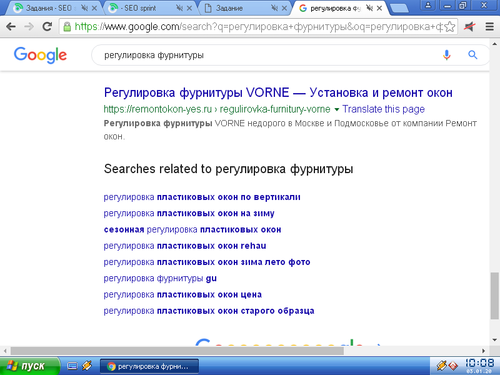This screenshot has width=500, height=375.
Task: Open related search окон по вертикали
Action: tap(202, 197)
